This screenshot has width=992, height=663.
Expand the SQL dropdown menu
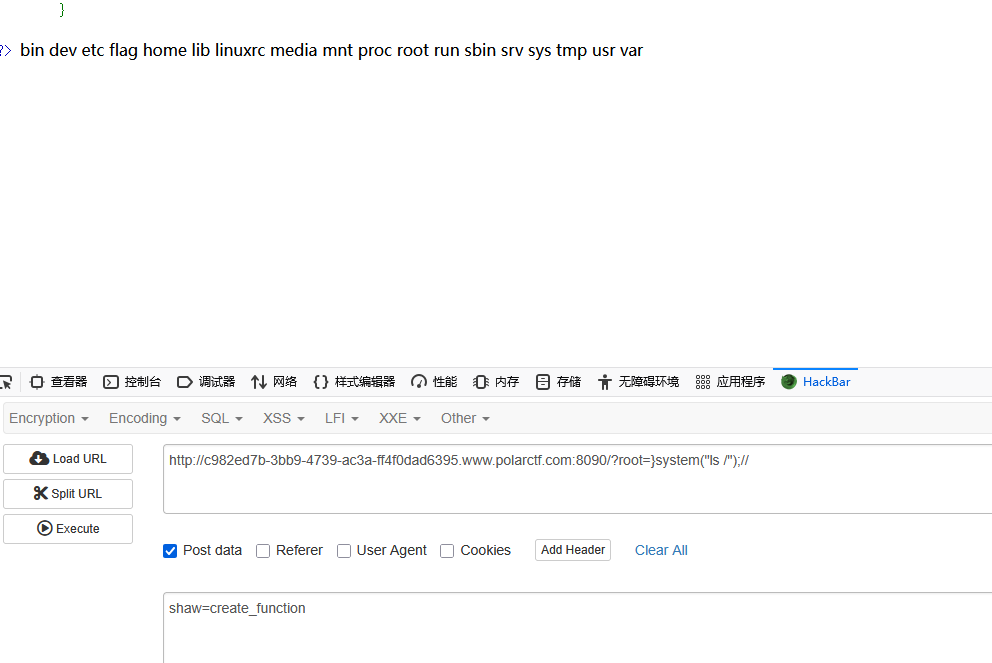pyautogui.click(x=222, y=418)
